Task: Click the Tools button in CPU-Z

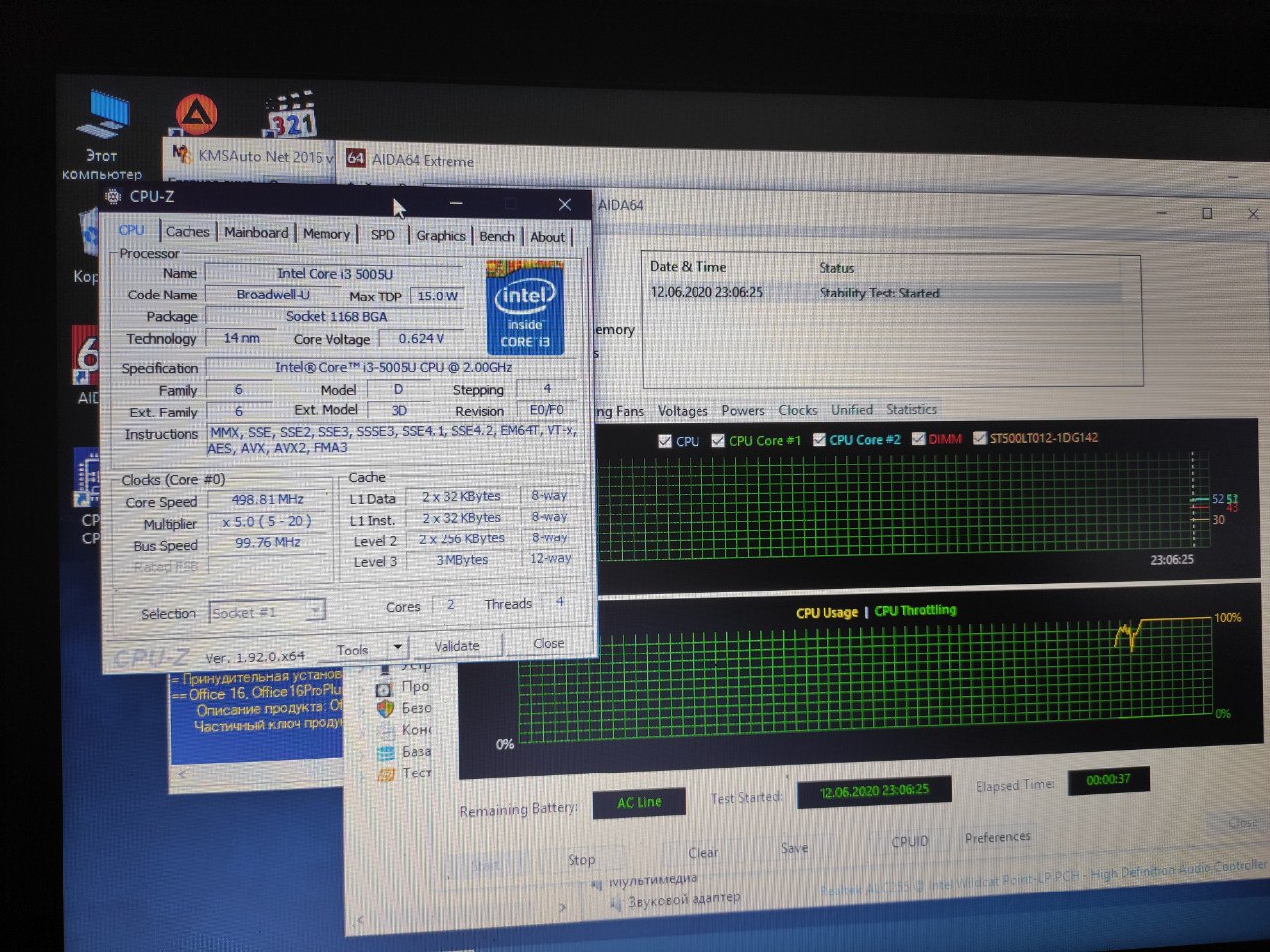Action: click(x=352, y=651)
